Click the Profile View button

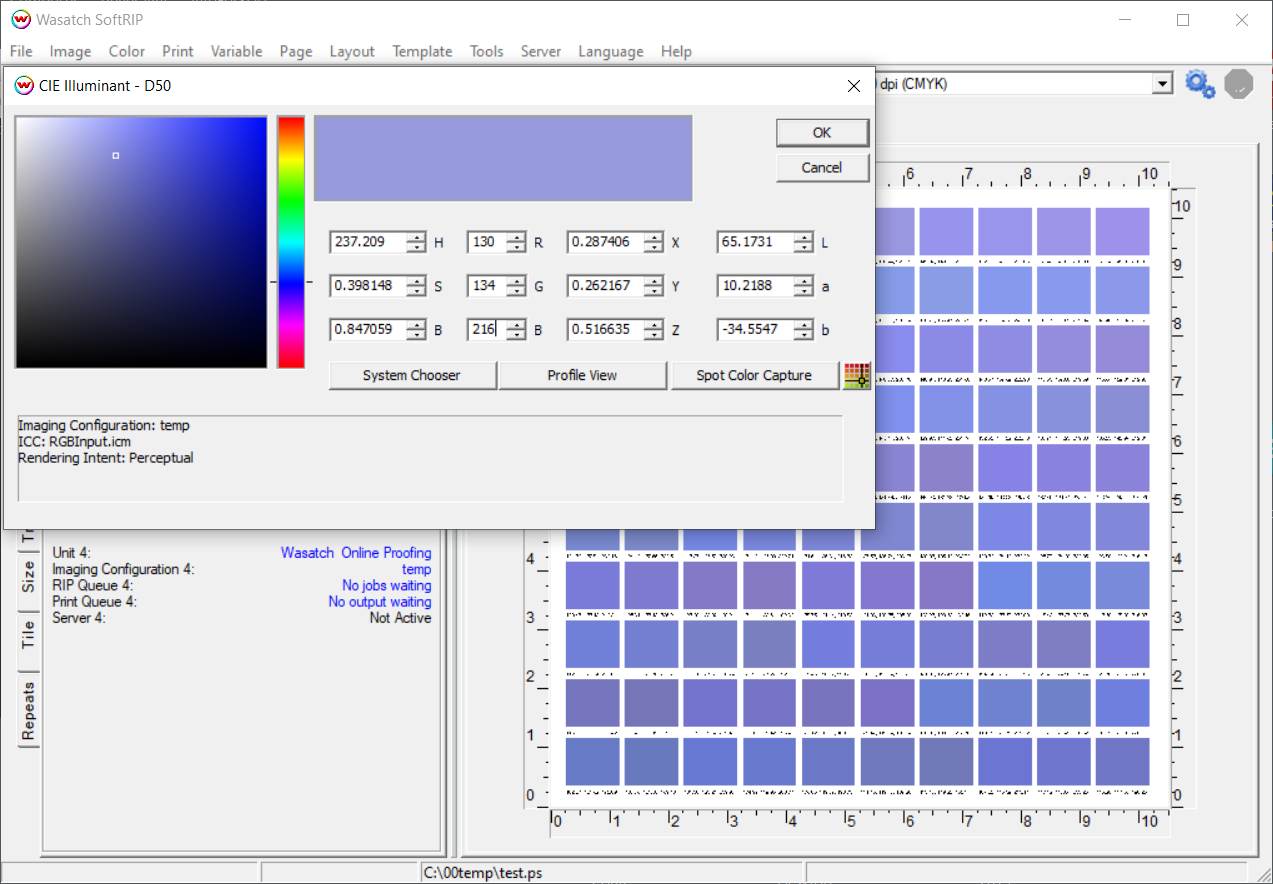tap(582, 375)
